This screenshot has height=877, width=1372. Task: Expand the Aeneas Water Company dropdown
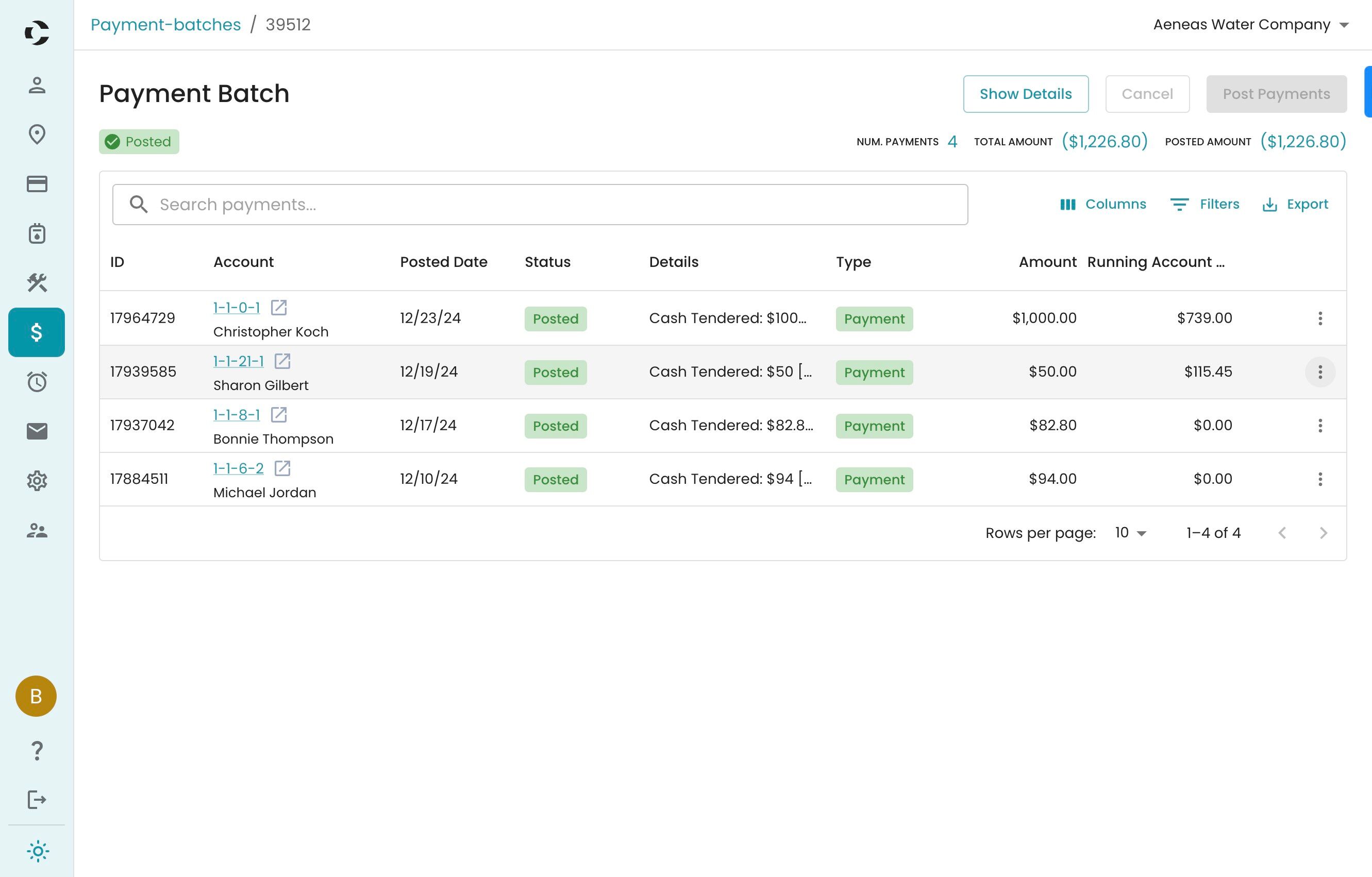(x=1251, y=25)
